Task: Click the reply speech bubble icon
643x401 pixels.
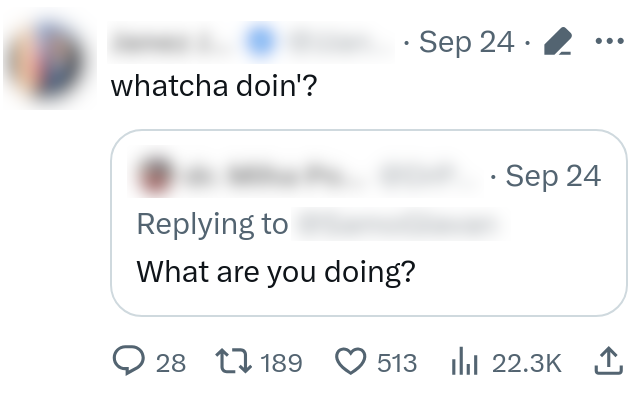Action: click(x=128, y=361)
